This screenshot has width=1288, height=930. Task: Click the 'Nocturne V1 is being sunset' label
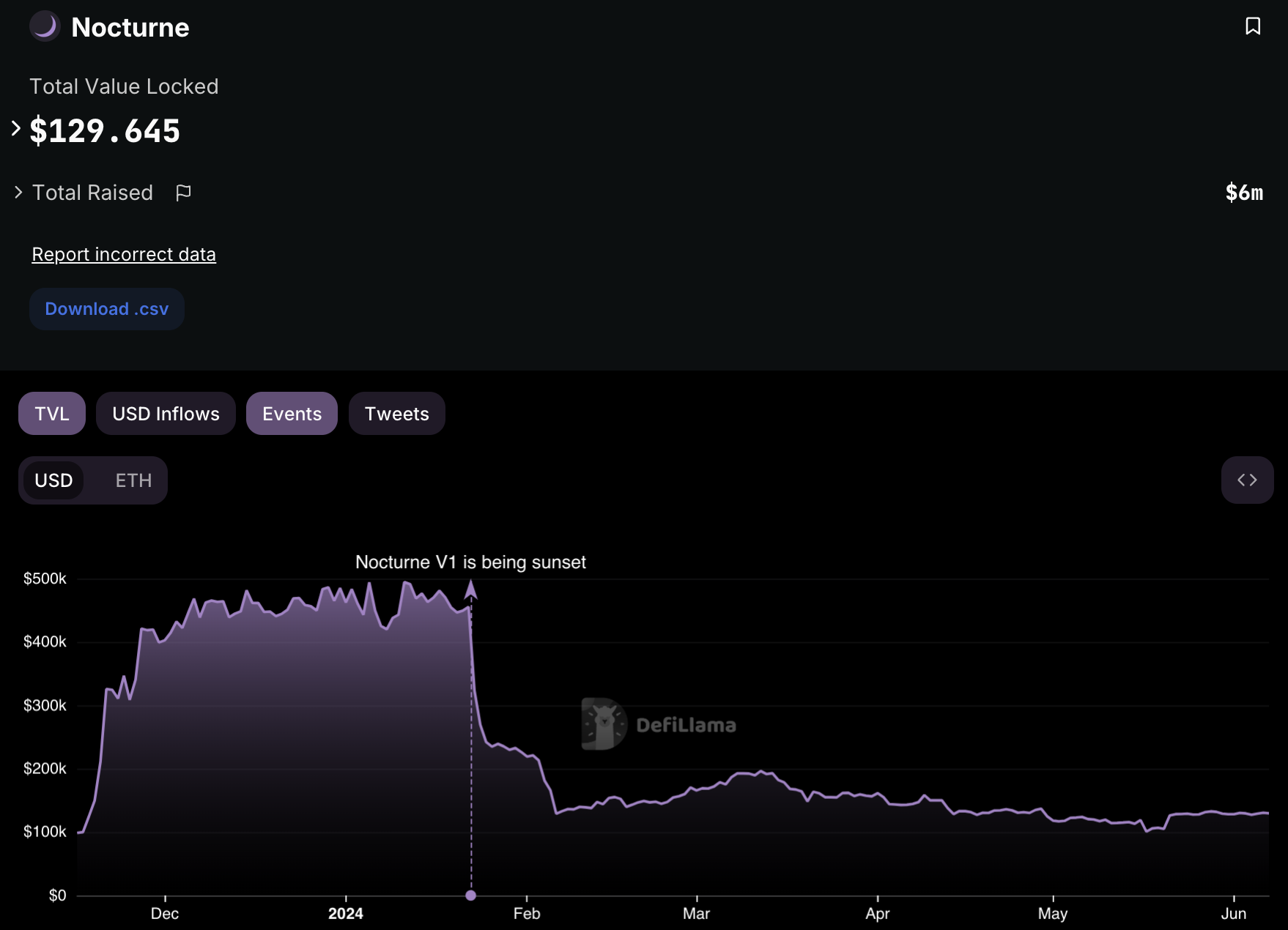(470, 562)
